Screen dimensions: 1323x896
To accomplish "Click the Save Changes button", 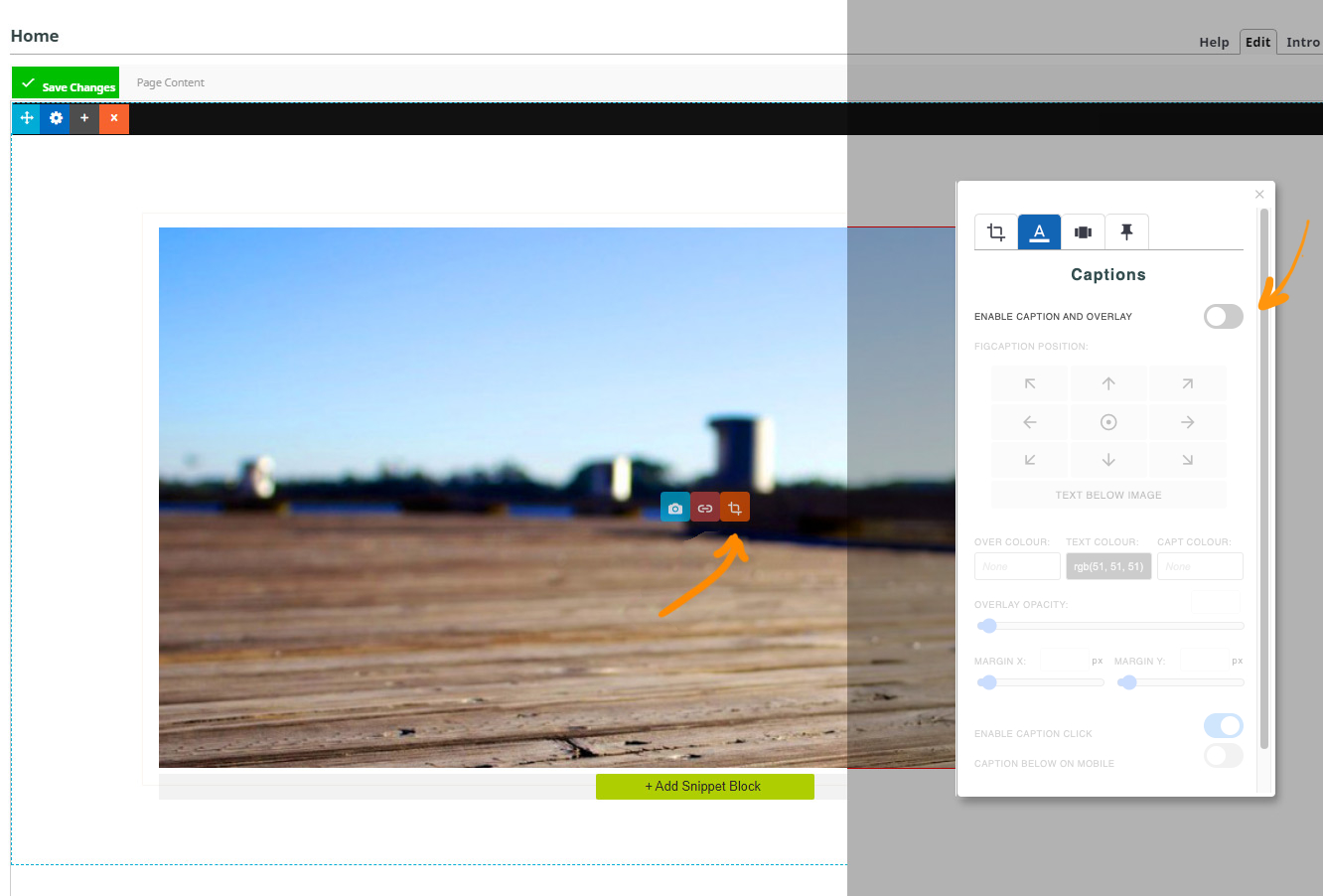I will pos(66,83).
